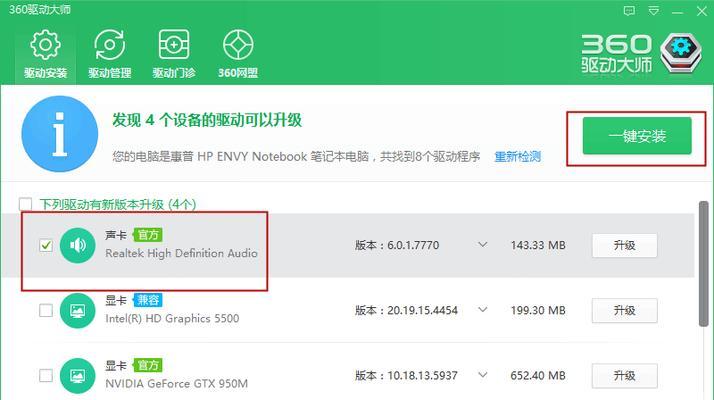Minimize the 360驱动大师 window

(678, 12)
